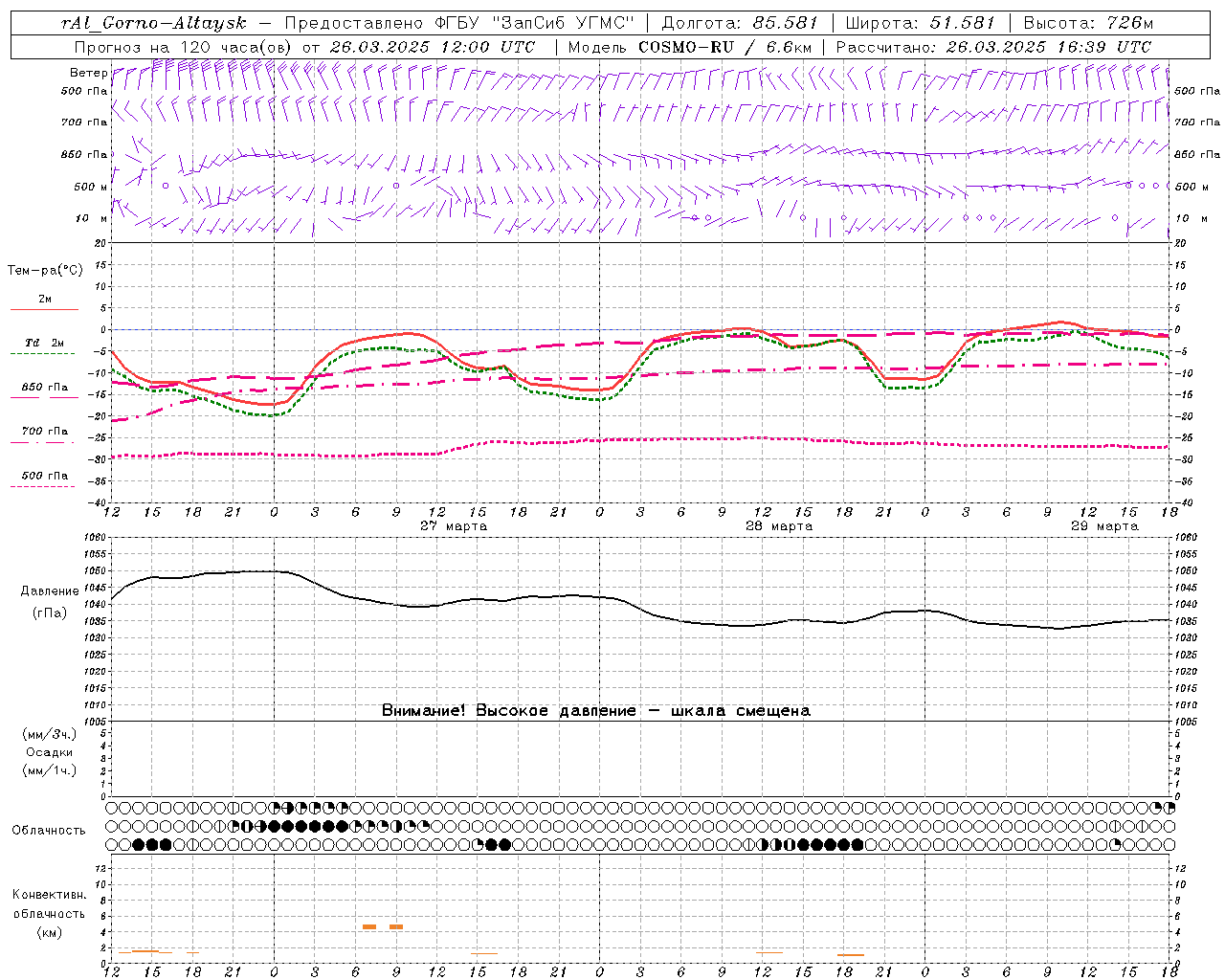Click the Давление panel label
The image size is (1225, 980).
pyautogui.click(x=50, y=591)
